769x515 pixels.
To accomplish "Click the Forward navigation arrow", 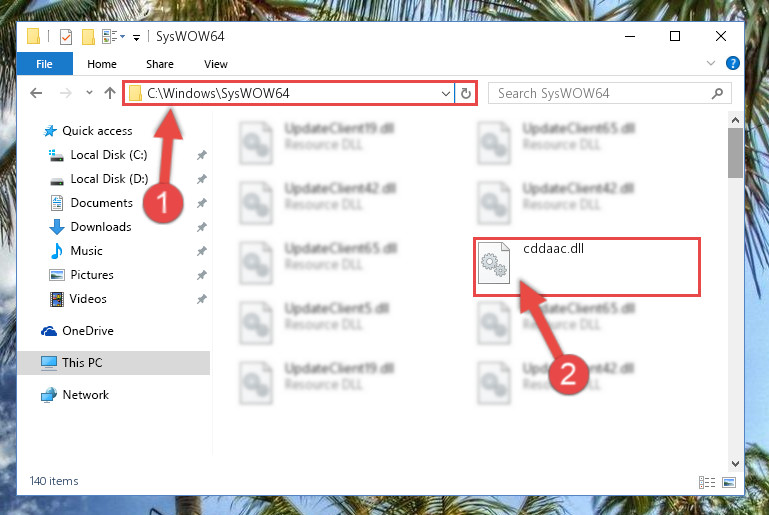I will 65,93.
